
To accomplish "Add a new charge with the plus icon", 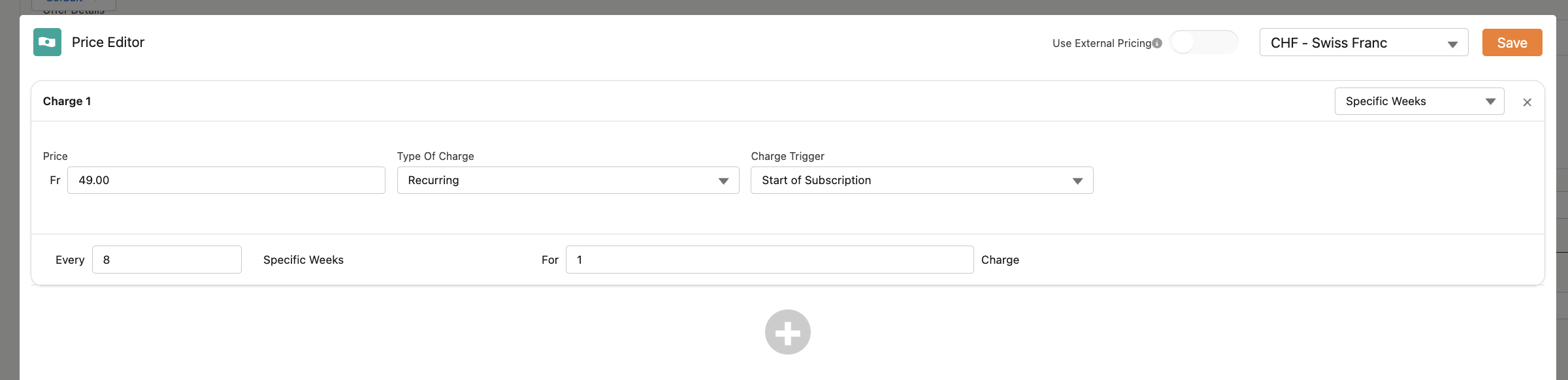I will [x=787, y=332].
